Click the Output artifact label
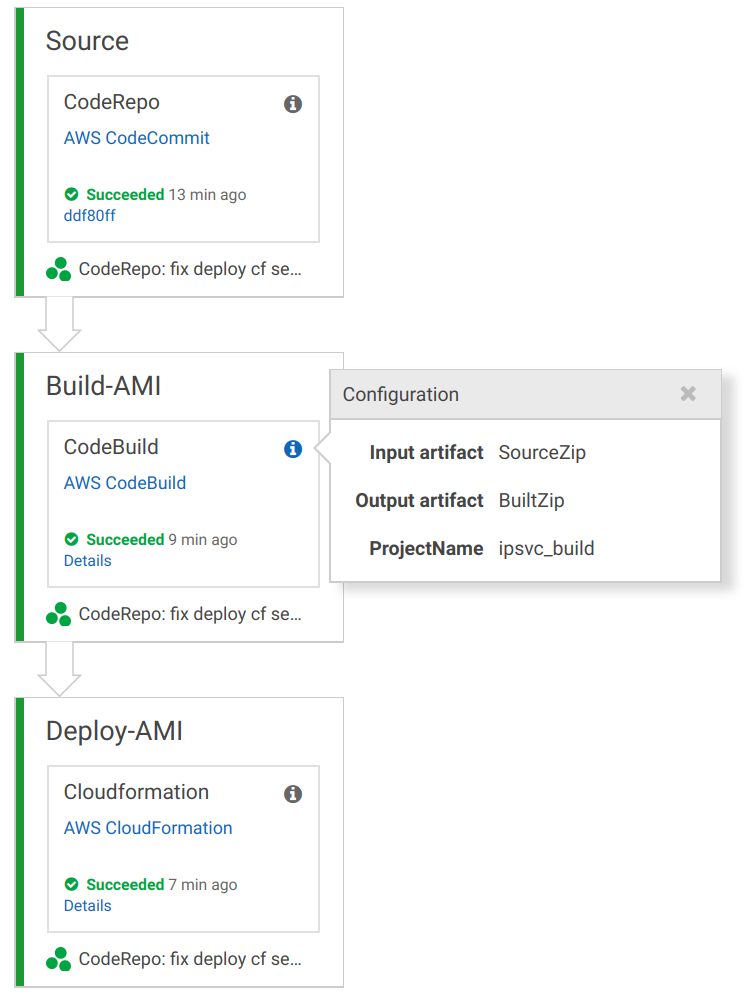The width and height of the screenshot is (746, 998). pos(419,500)
